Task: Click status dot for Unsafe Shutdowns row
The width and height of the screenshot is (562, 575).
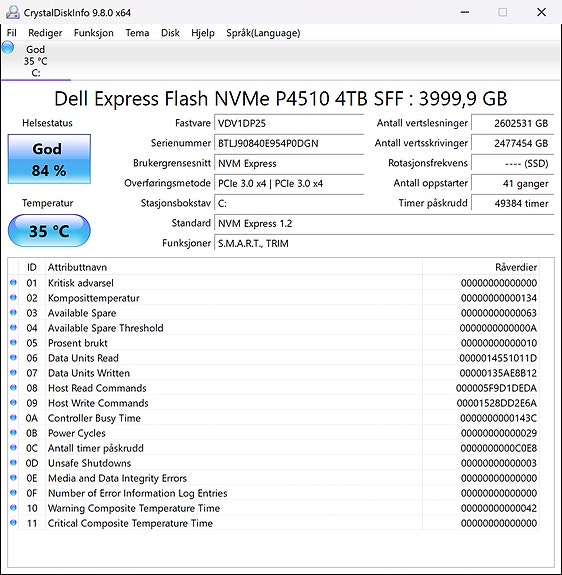Action: click(x=14, y=463)
